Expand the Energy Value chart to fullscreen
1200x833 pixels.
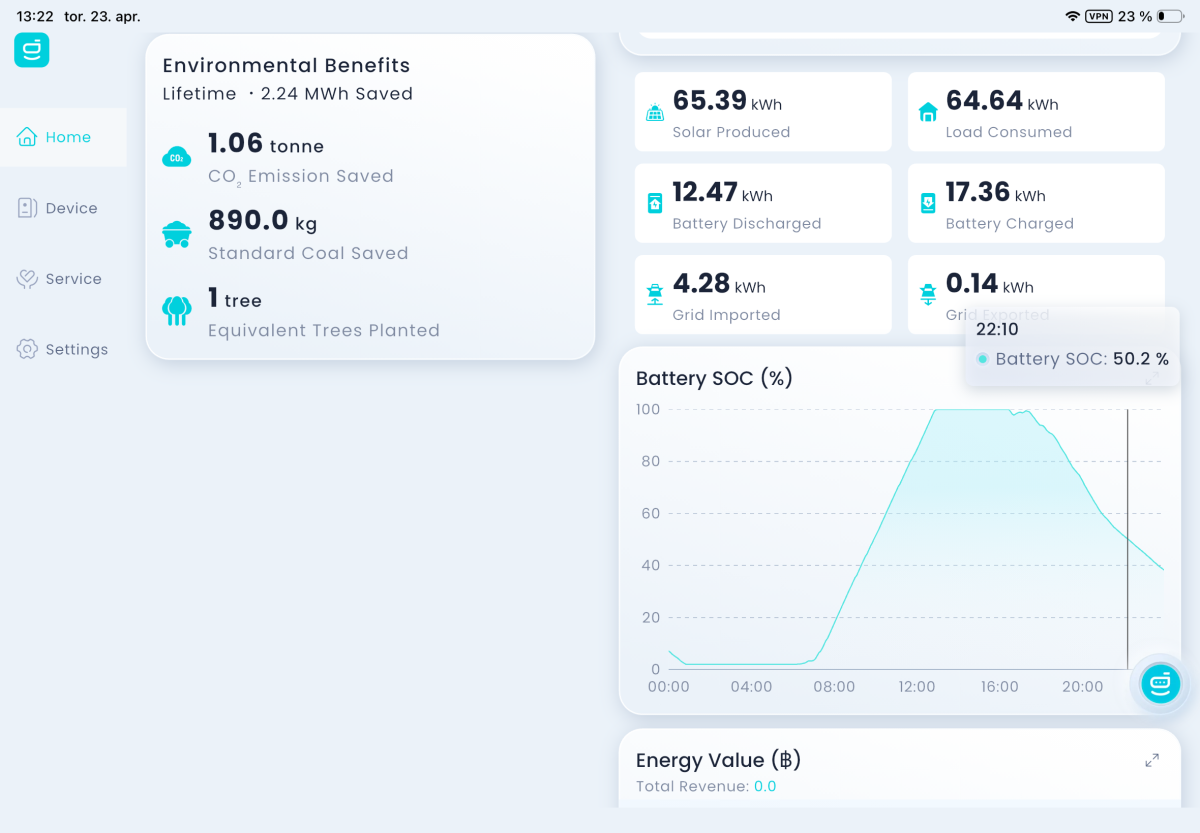(x=1152, y=761)
